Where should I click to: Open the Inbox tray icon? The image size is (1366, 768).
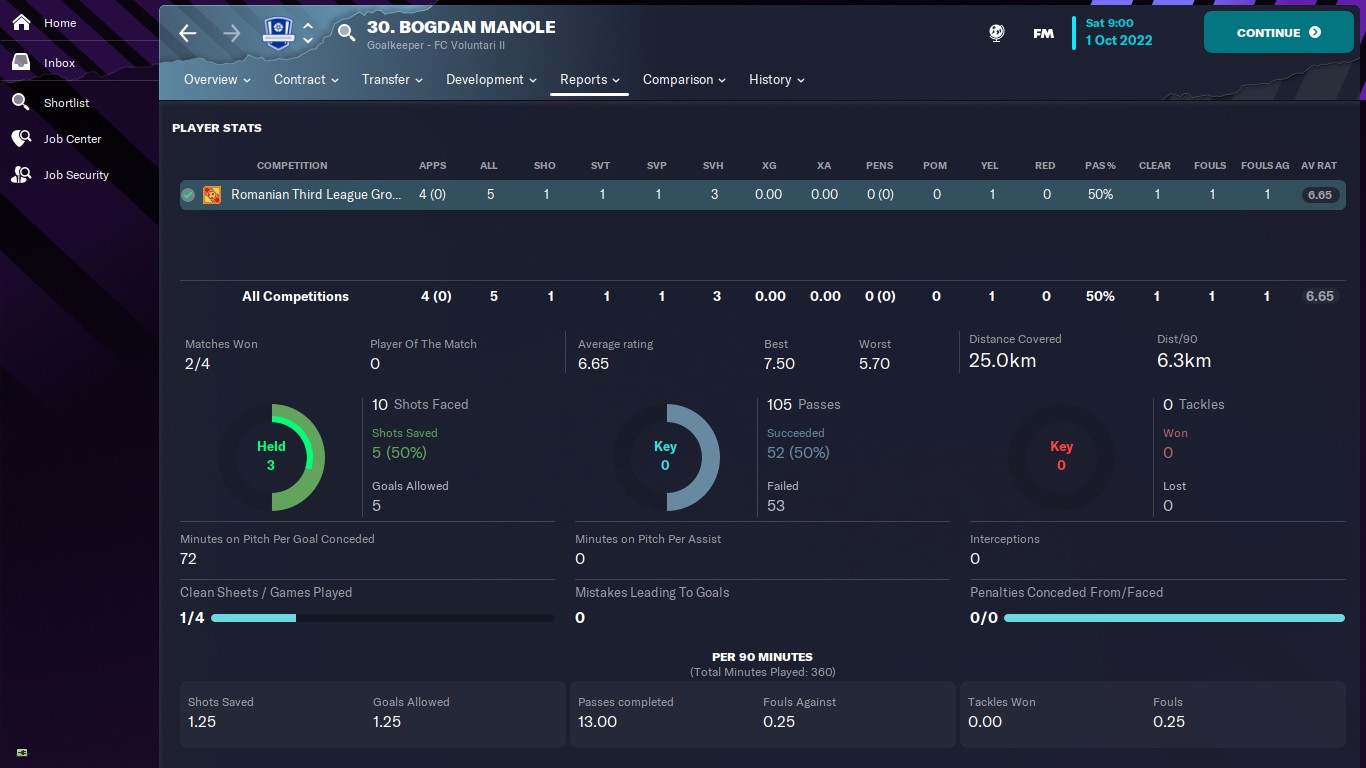click(21, 62)
